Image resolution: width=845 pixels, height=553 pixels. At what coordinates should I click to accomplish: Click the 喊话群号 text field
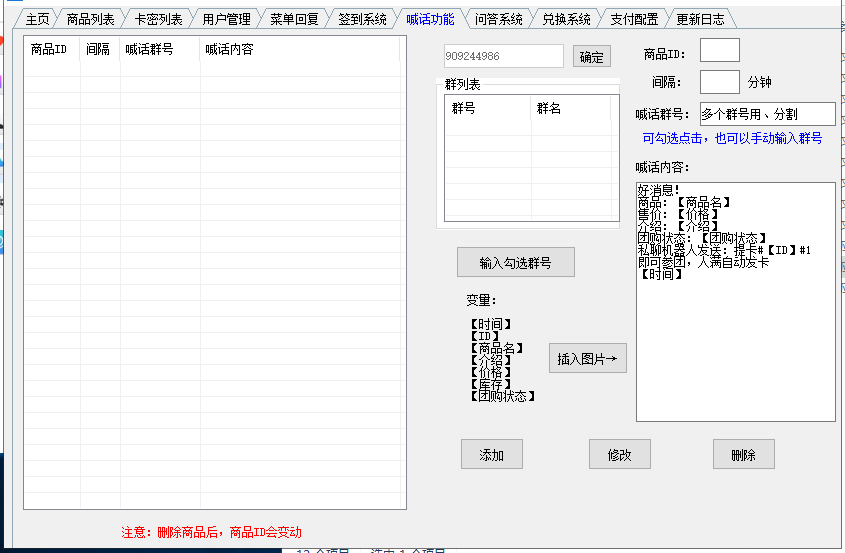[767, 115]
